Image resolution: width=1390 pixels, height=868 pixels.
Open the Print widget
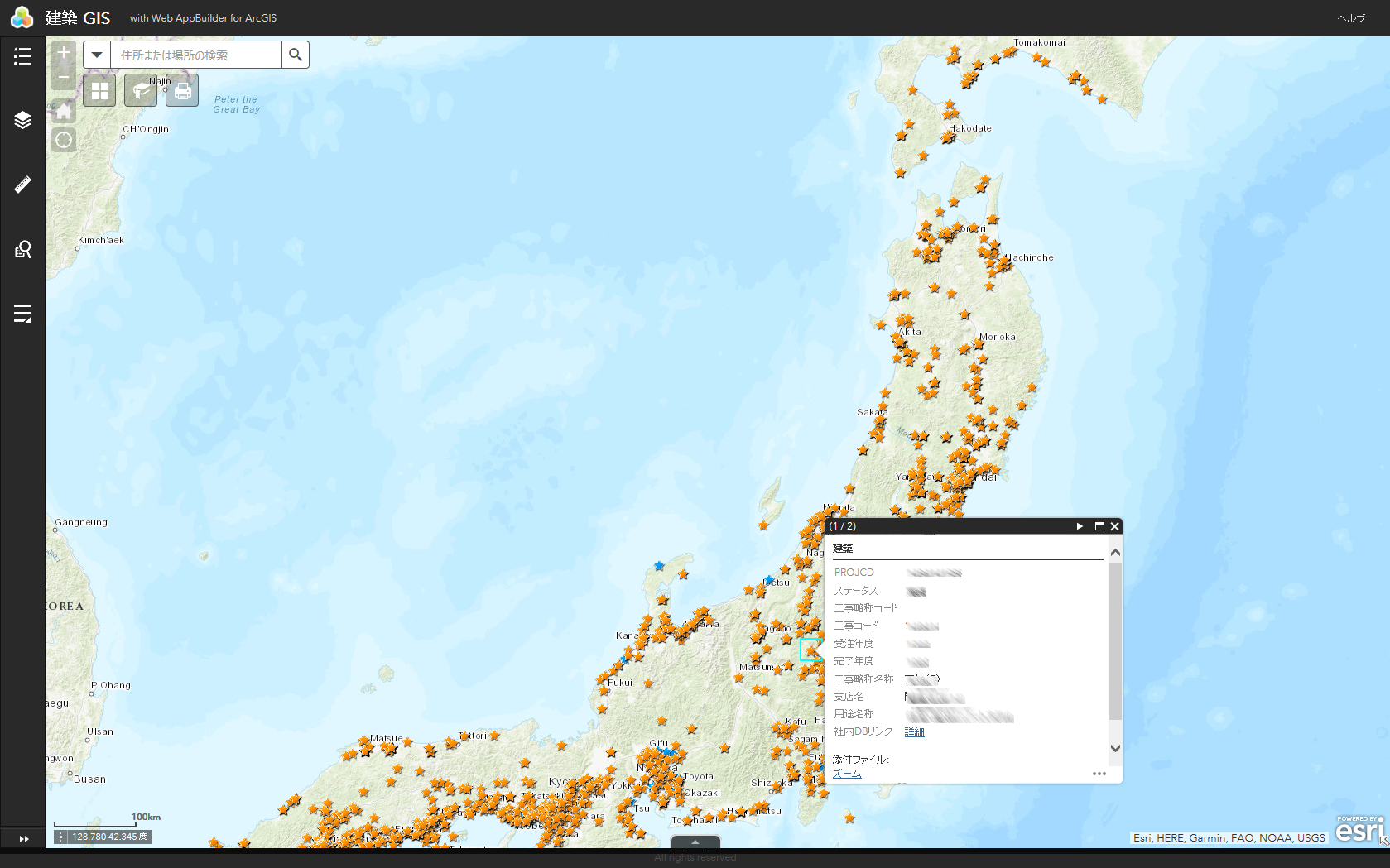tap(182, 91)
